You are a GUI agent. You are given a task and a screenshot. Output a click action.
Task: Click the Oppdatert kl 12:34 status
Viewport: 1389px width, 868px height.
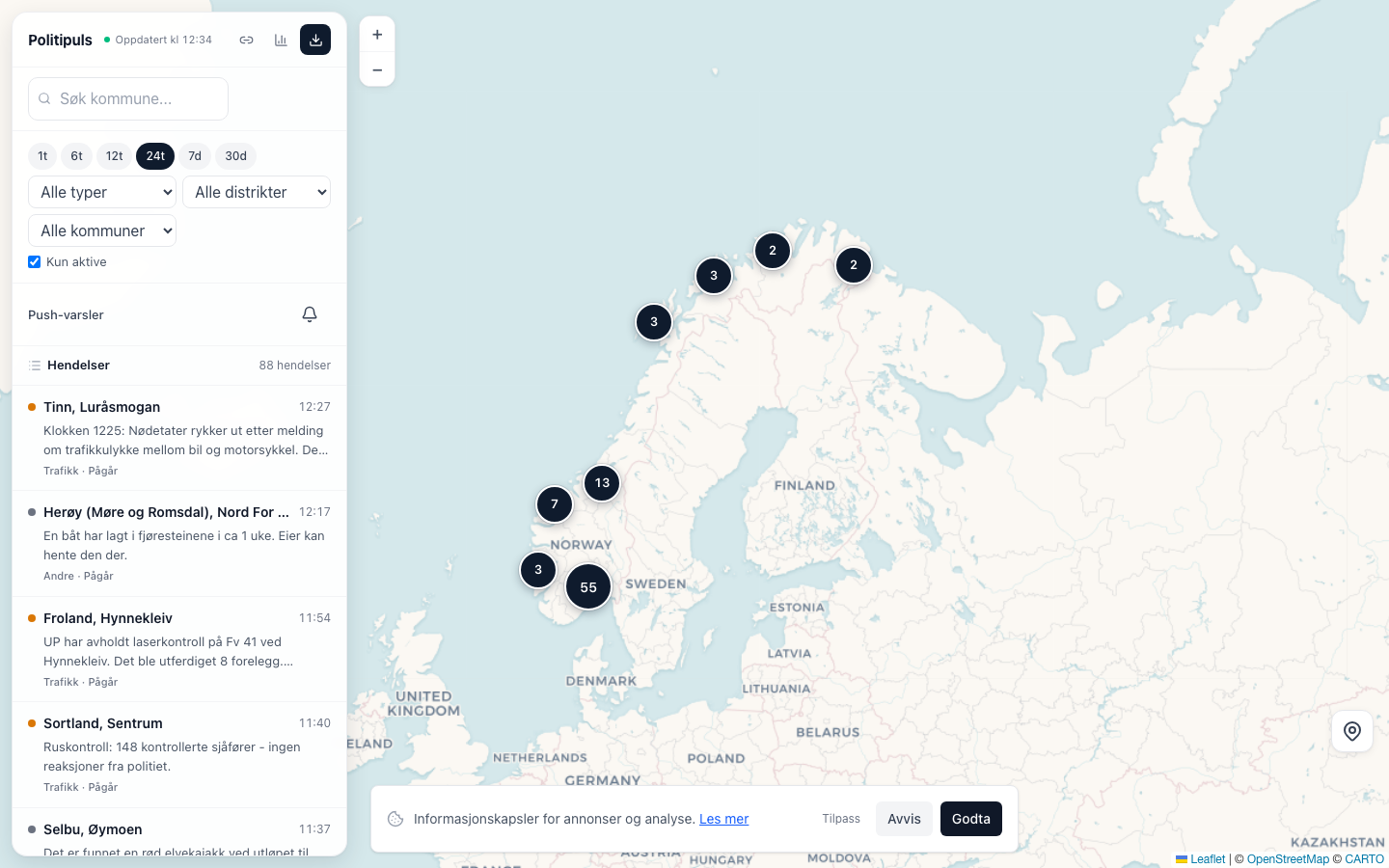point(158,40)
